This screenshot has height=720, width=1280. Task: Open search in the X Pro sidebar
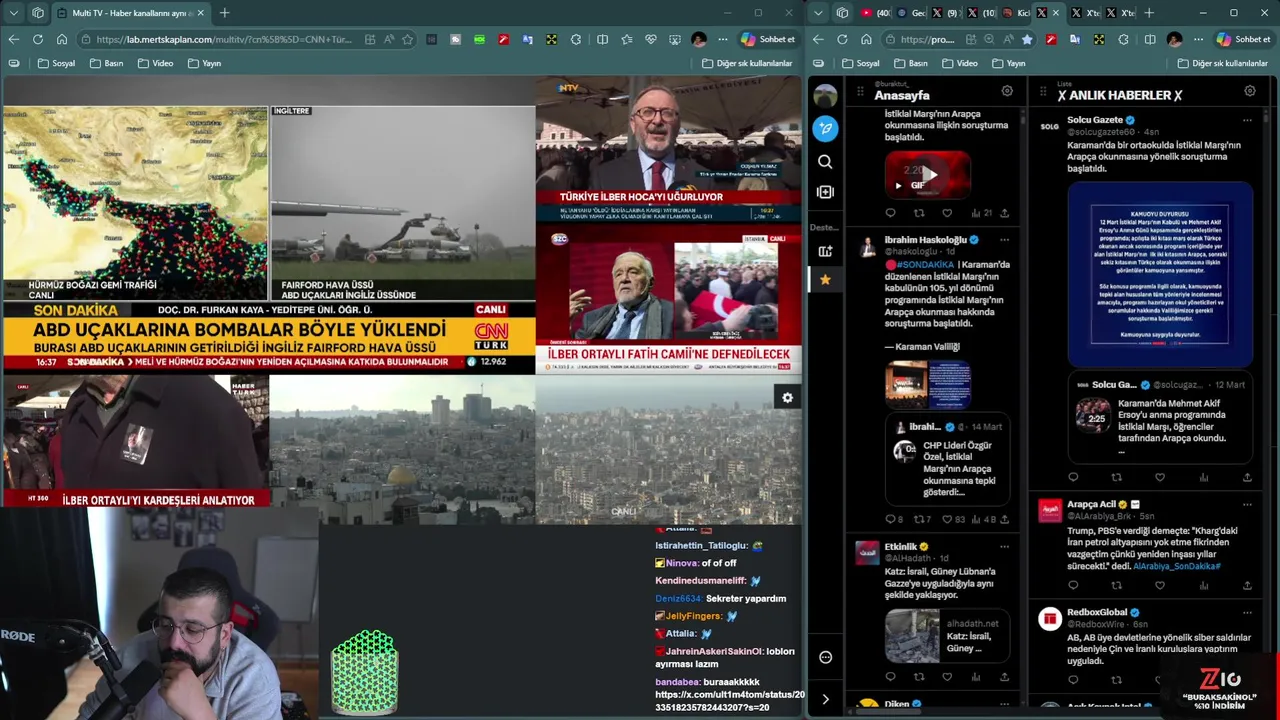click(825, 162)
